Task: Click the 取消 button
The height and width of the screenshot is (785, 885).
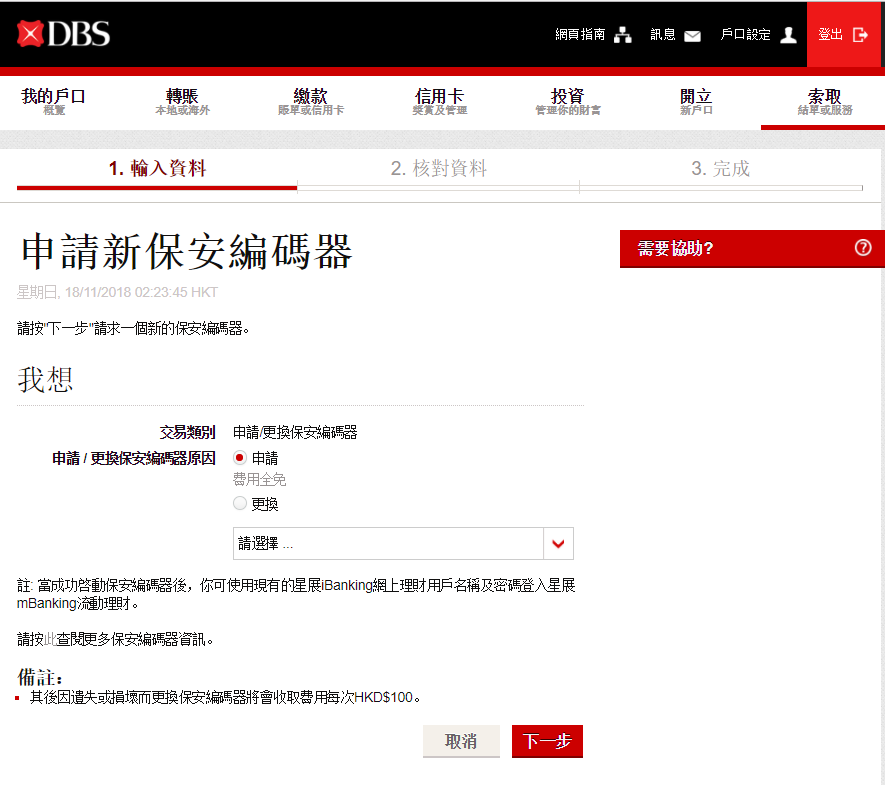Action: 461,741
